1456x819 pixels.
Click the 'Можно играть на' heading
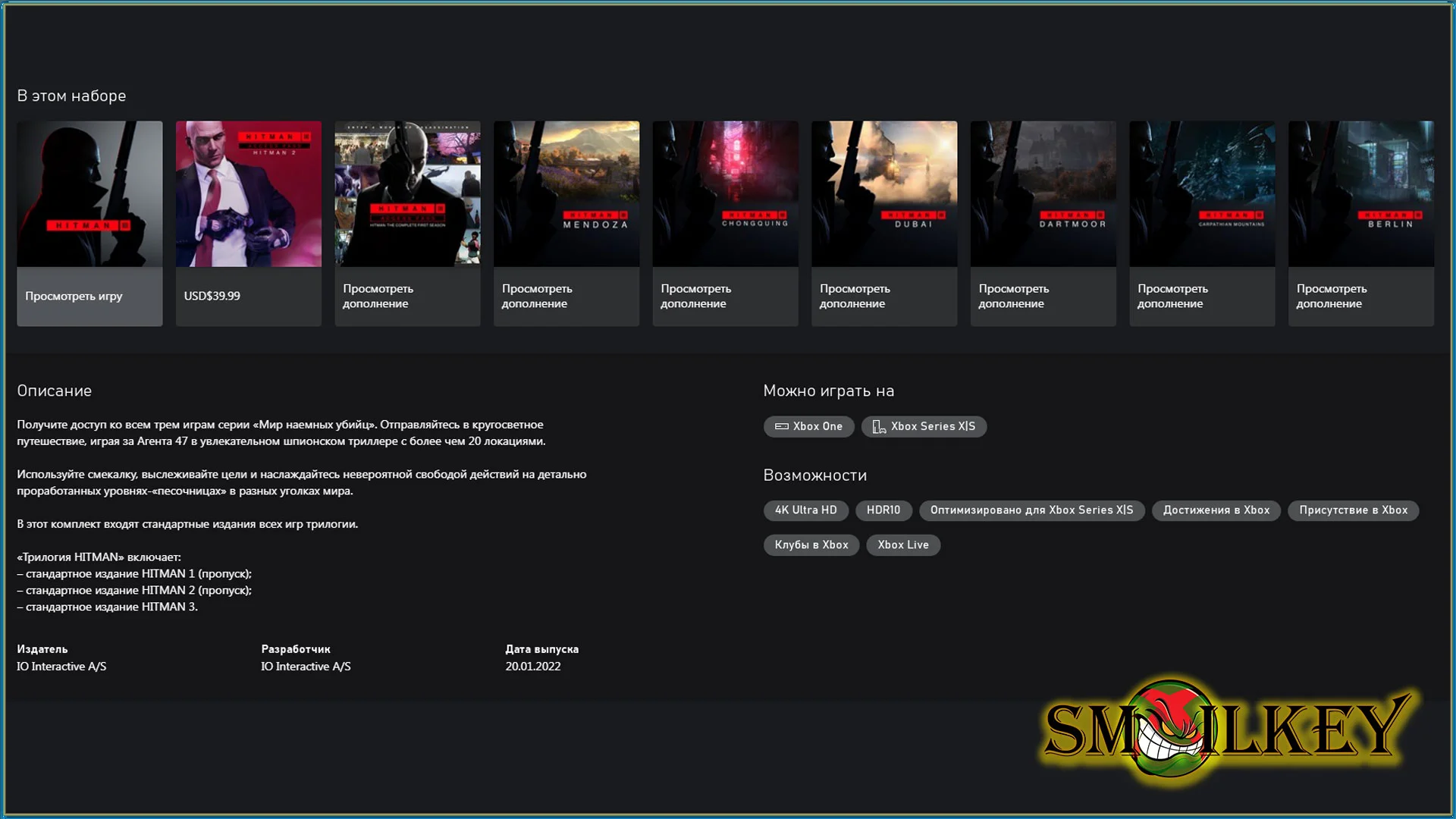tap(828, 391)
